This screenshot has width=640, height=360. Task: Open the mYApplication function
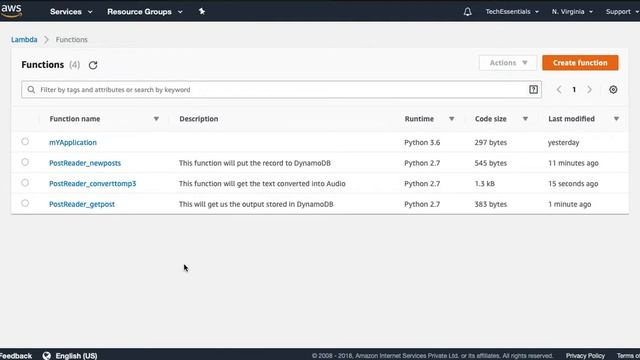pyautogui.click(x=73, y=142)
